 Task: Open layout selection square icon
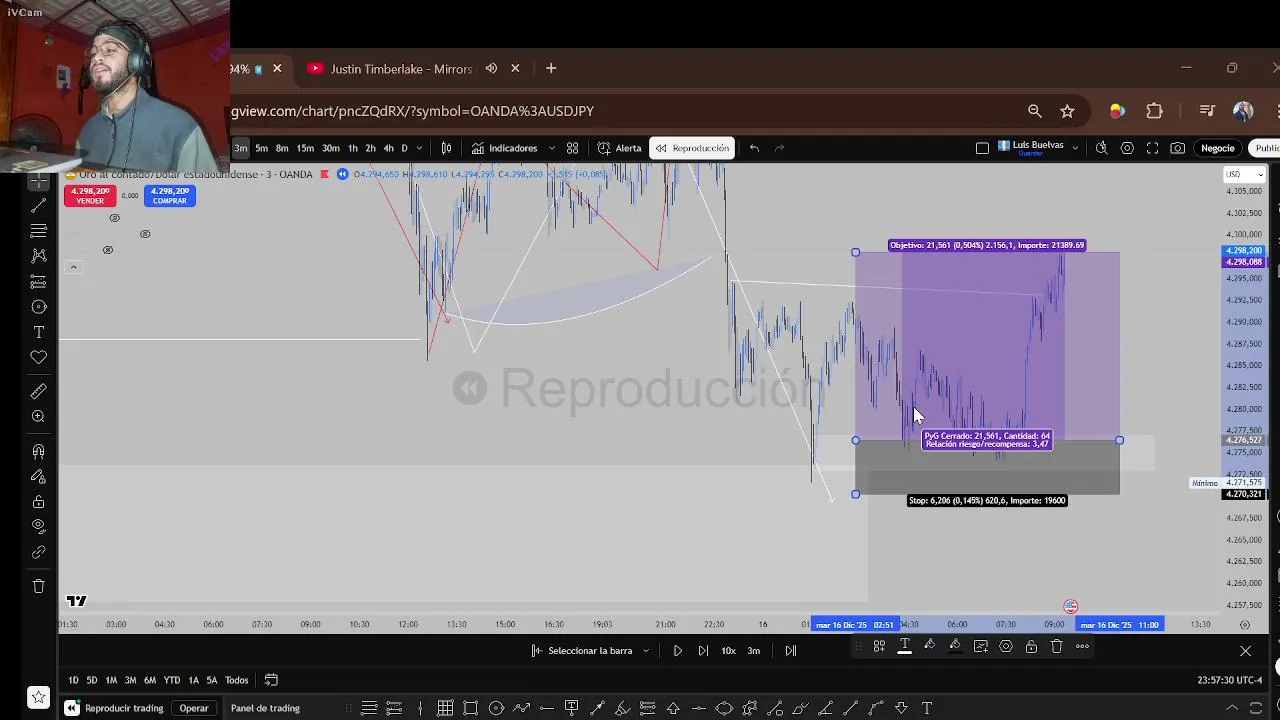pyautogui.click(x=982, y=148)
